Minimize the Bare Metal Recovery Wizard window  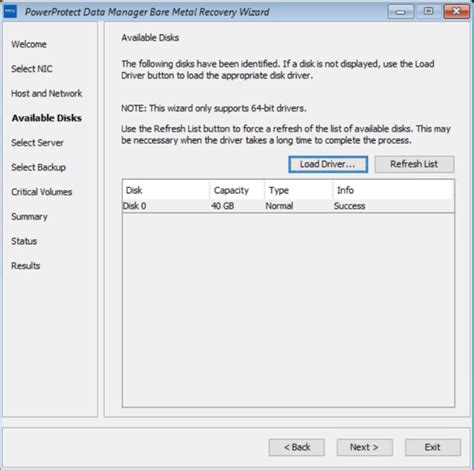click(400, 12)
